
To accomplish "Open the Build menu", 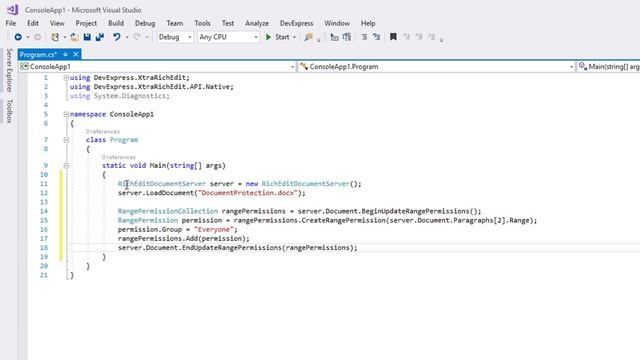I will (x=116, y=23).
